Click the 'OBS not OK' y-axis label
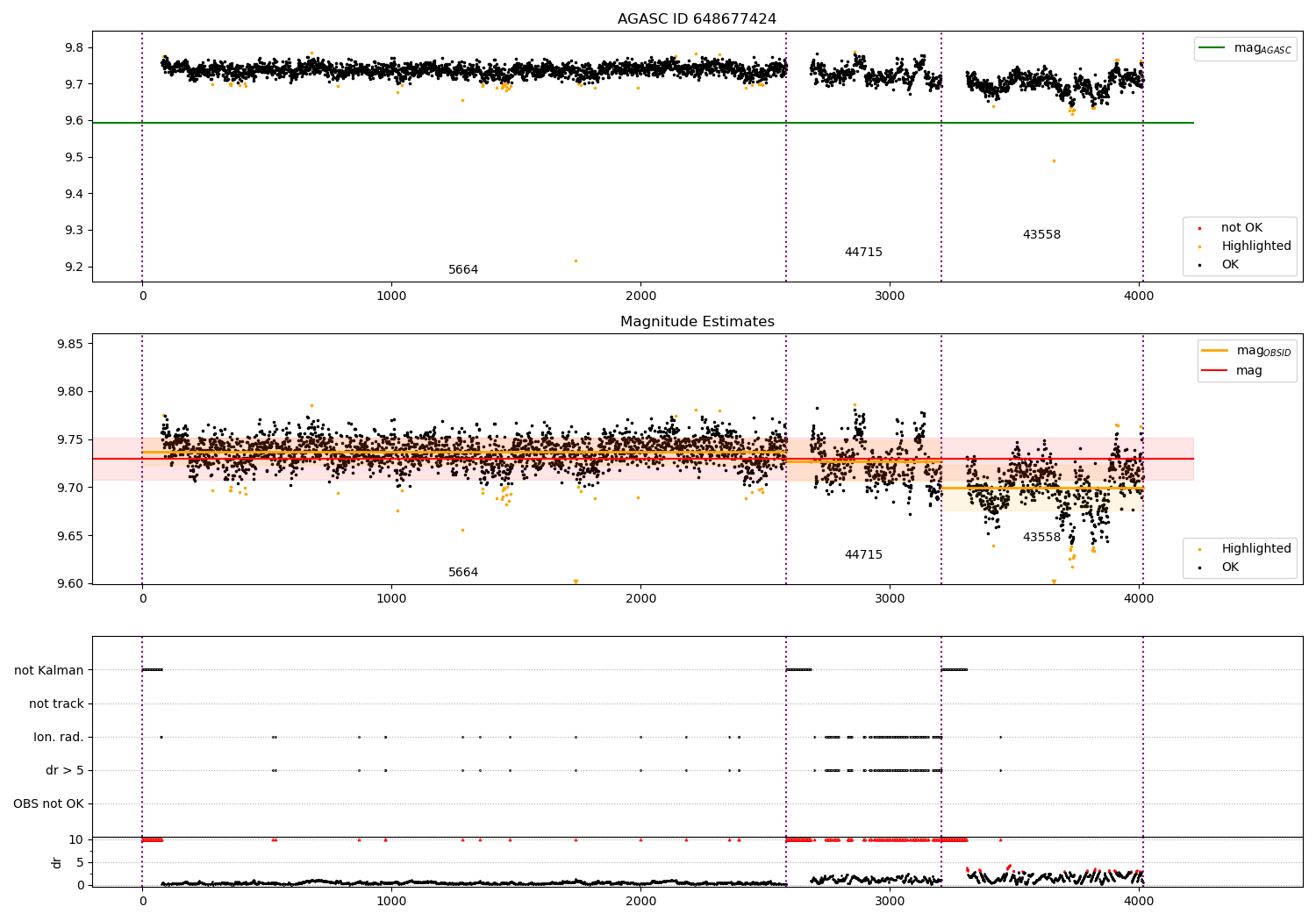This screenshot has width=1316, height=921. tap(48, 804)
